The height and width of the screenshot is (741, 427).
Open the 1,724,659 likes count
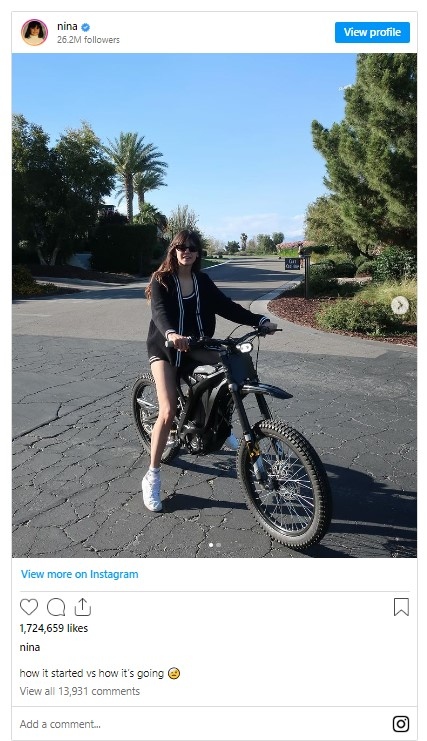pyautogui.click(x=54, y=628)
